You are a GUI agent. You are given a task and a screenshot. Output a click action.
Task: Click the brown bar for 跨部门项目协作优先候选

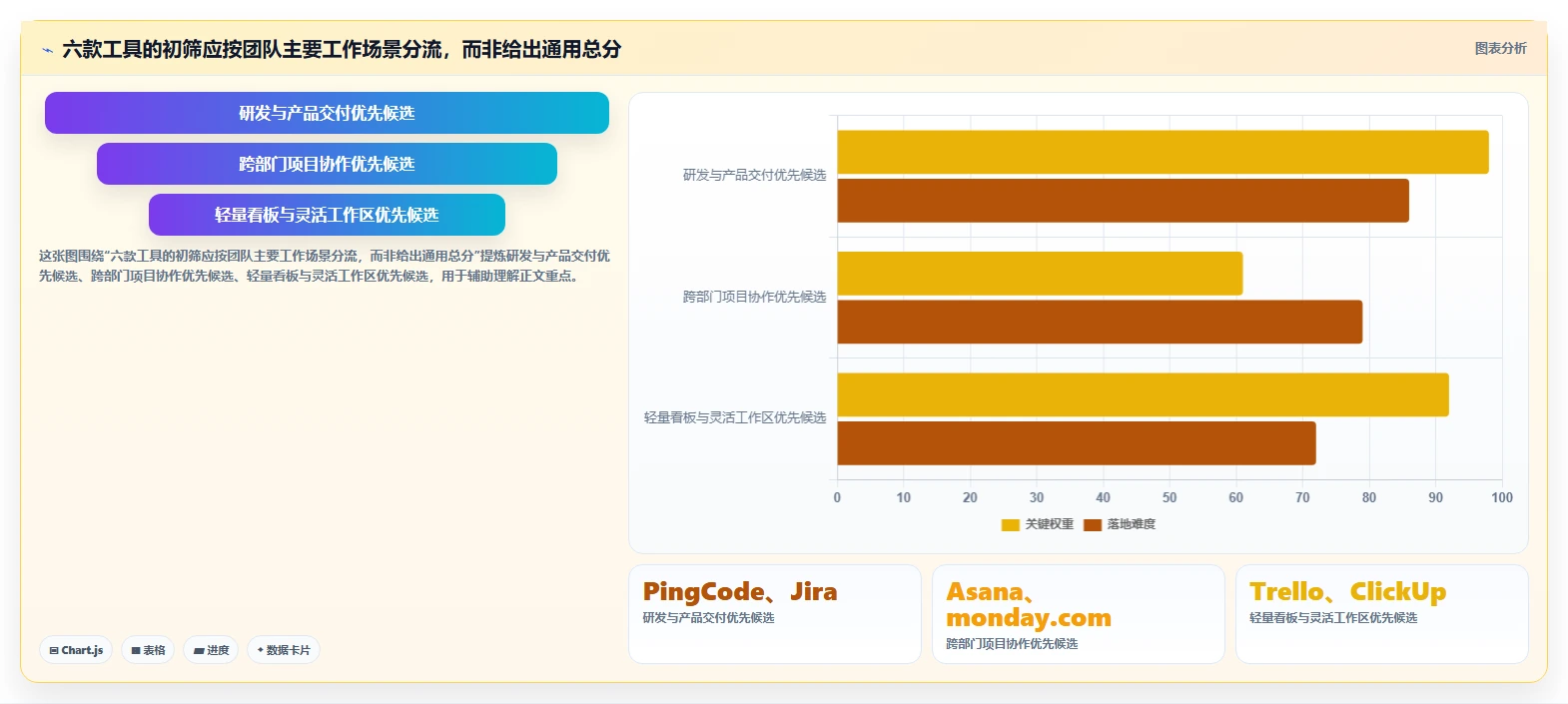(x=1100, y=322)
